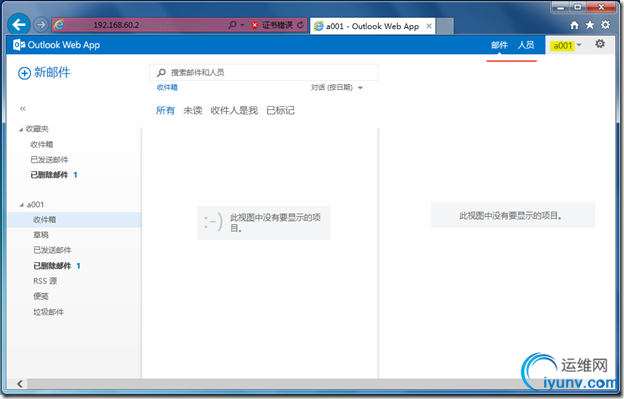Screen dimensions: 624x399
Task: Click the horizontal scrollbar track at bottom
Action: click(275, 384)
